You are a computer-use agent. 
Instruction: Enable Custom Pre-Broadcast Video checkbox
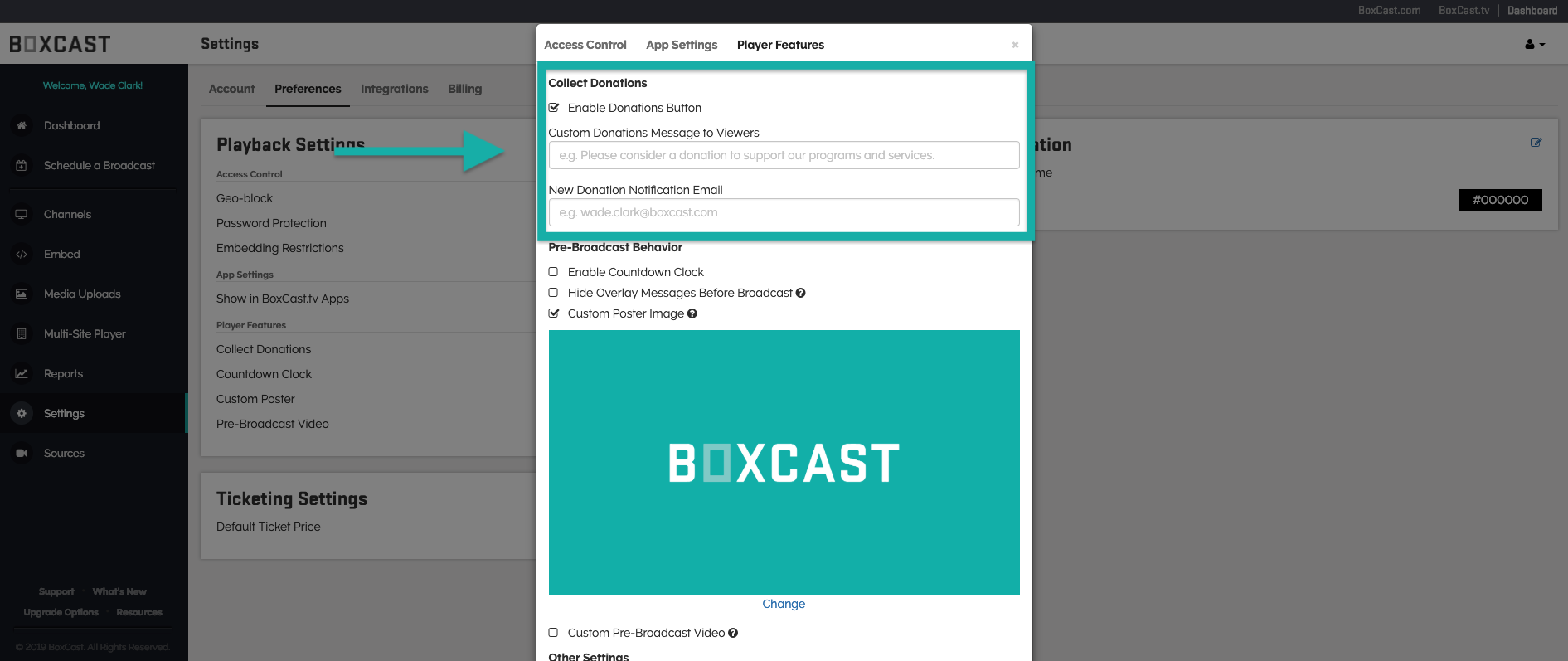[x=554, y=633]
